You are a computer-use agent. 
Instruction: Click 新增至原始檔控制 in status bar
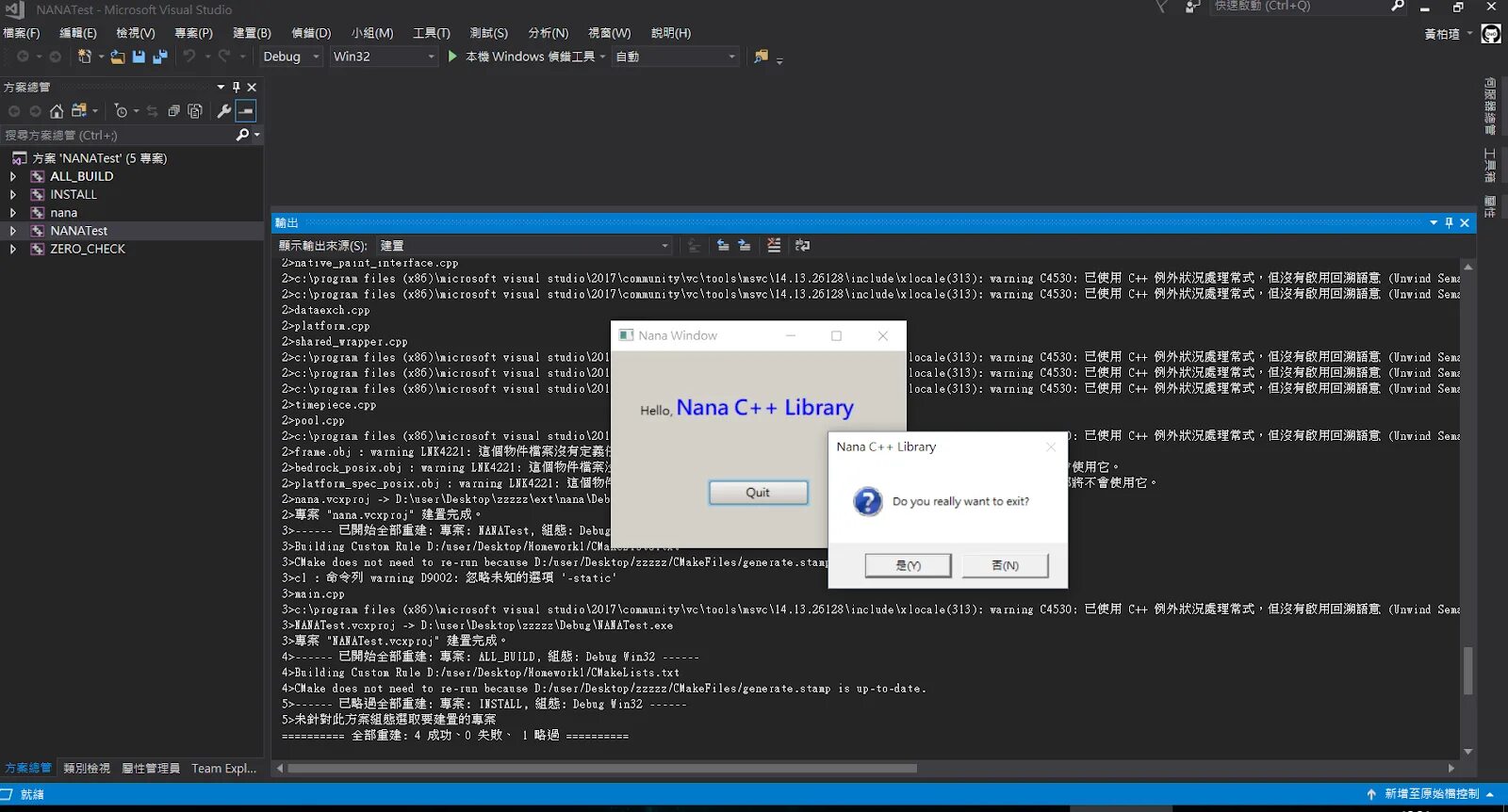[1431, 794]
